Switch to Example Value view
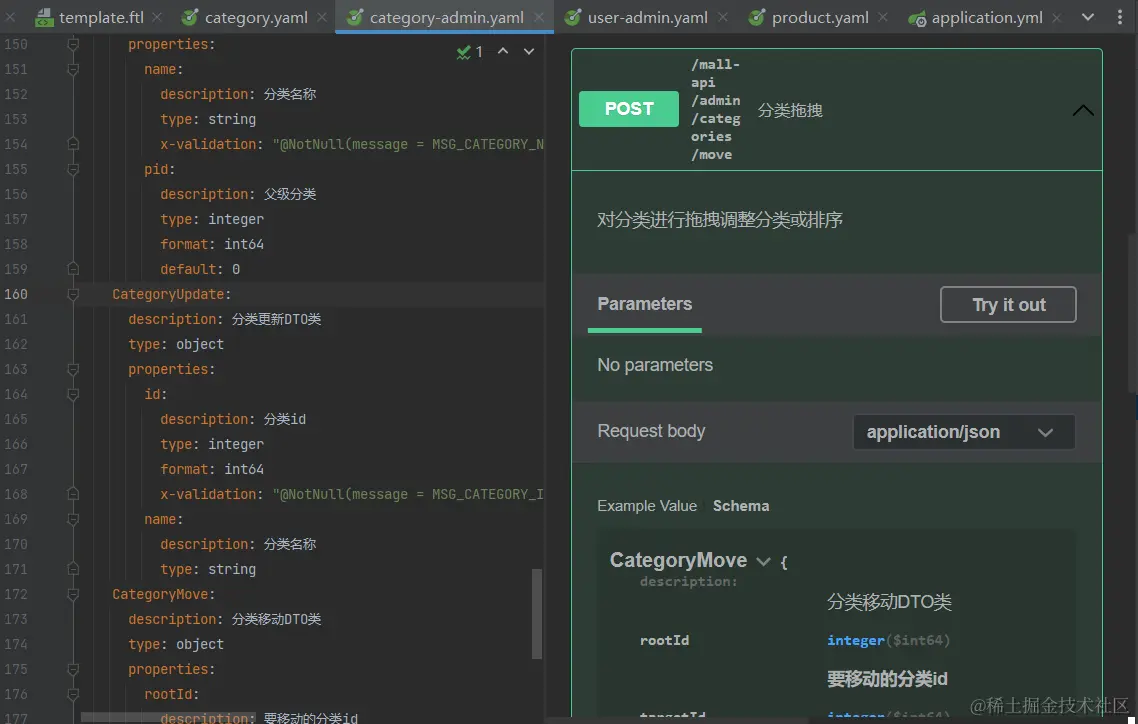 [x=647, y=506]
